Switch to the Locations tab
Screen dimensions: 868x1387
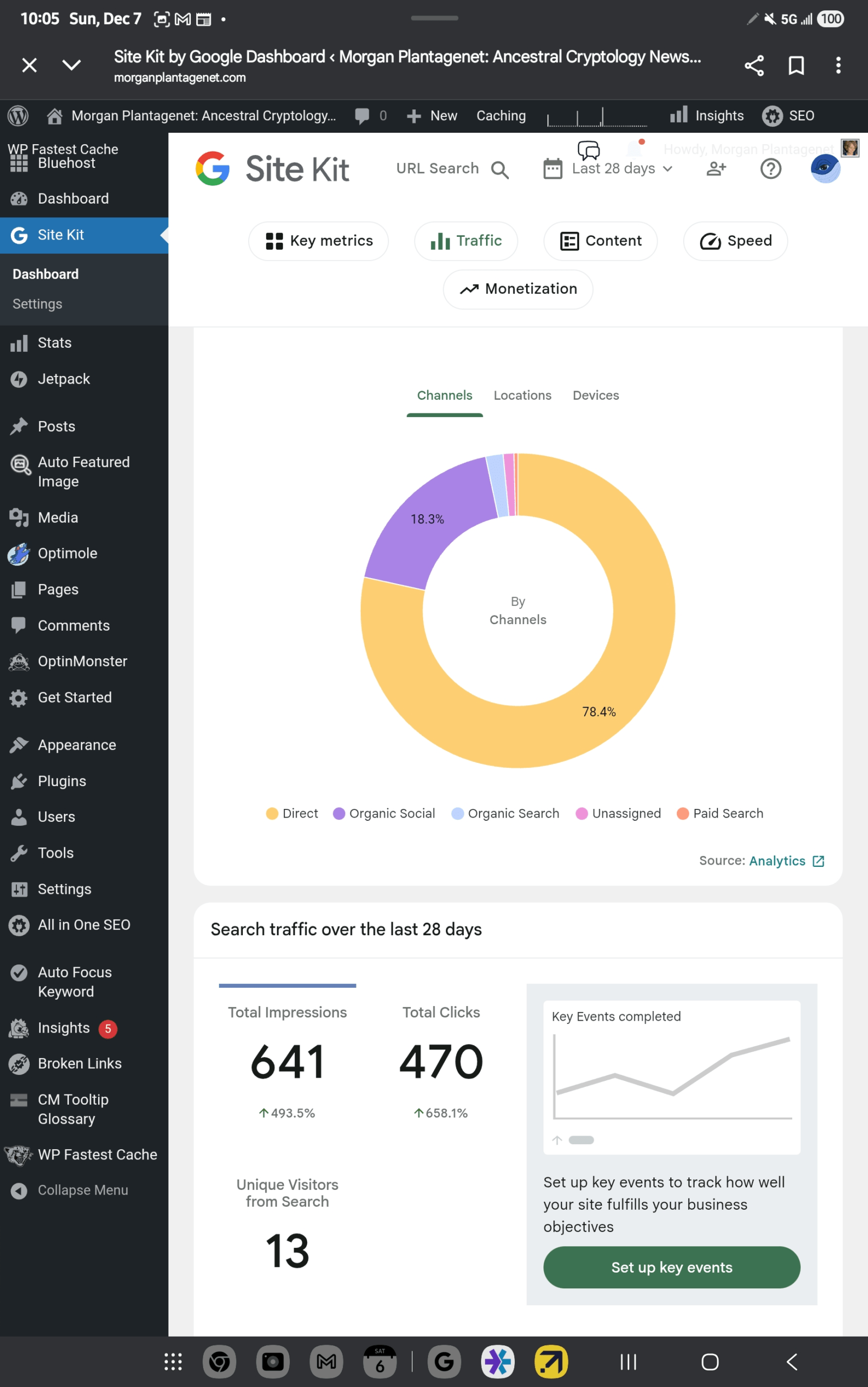522,396
